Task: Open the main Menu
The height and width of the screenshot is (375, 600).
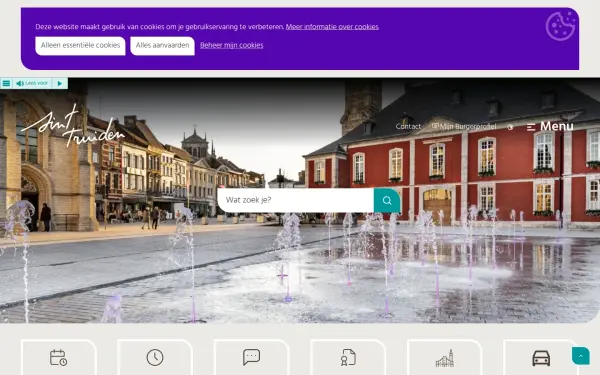Action: click(550, 126)
